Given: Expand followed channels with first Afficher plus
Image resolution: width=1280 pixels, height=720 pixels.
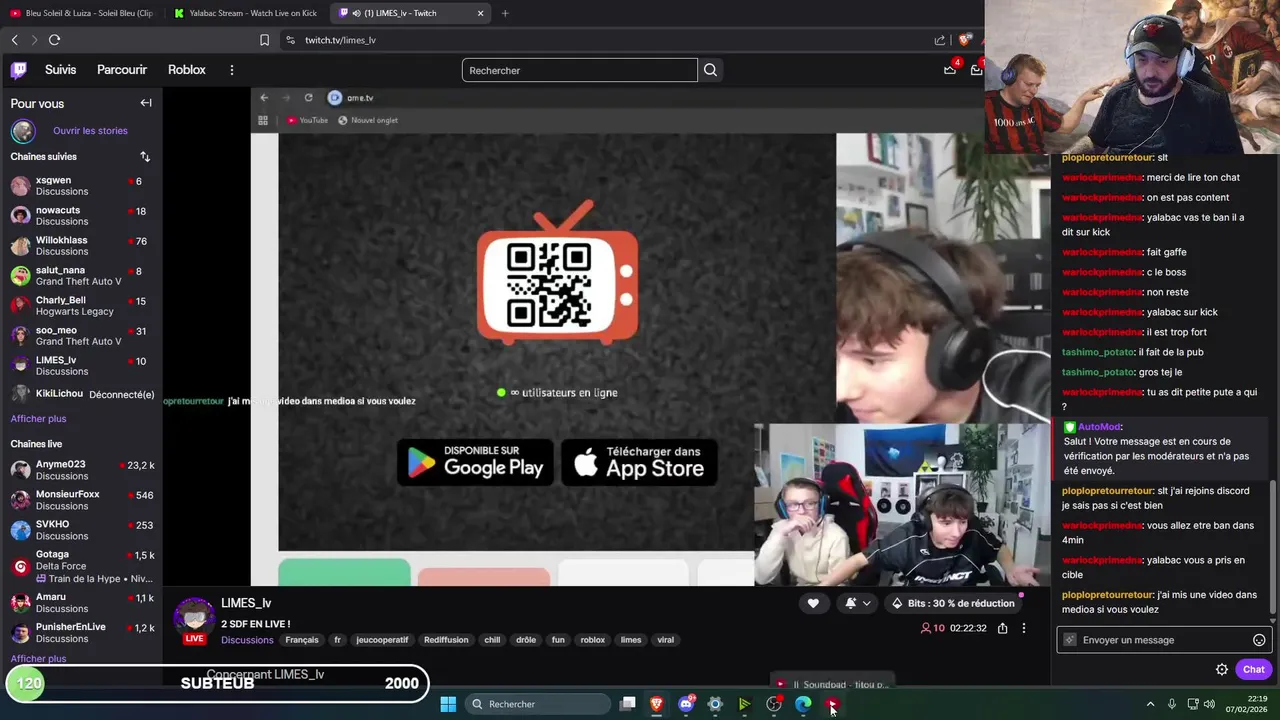Looking at the screenshot, I should tap(38, 419).
